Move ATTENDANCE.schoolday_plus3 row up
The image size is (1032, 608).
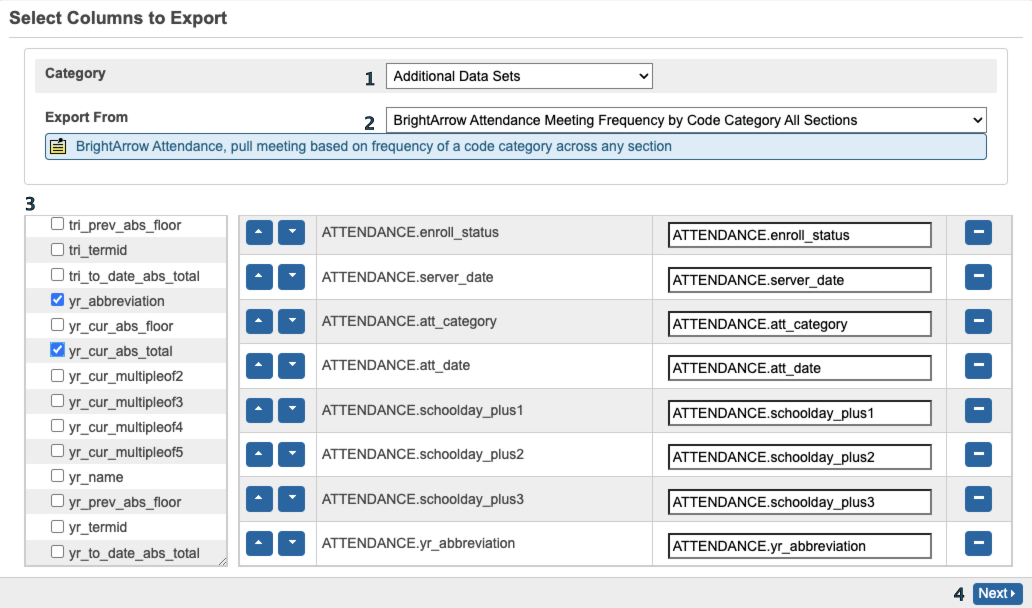click(259, 499)
